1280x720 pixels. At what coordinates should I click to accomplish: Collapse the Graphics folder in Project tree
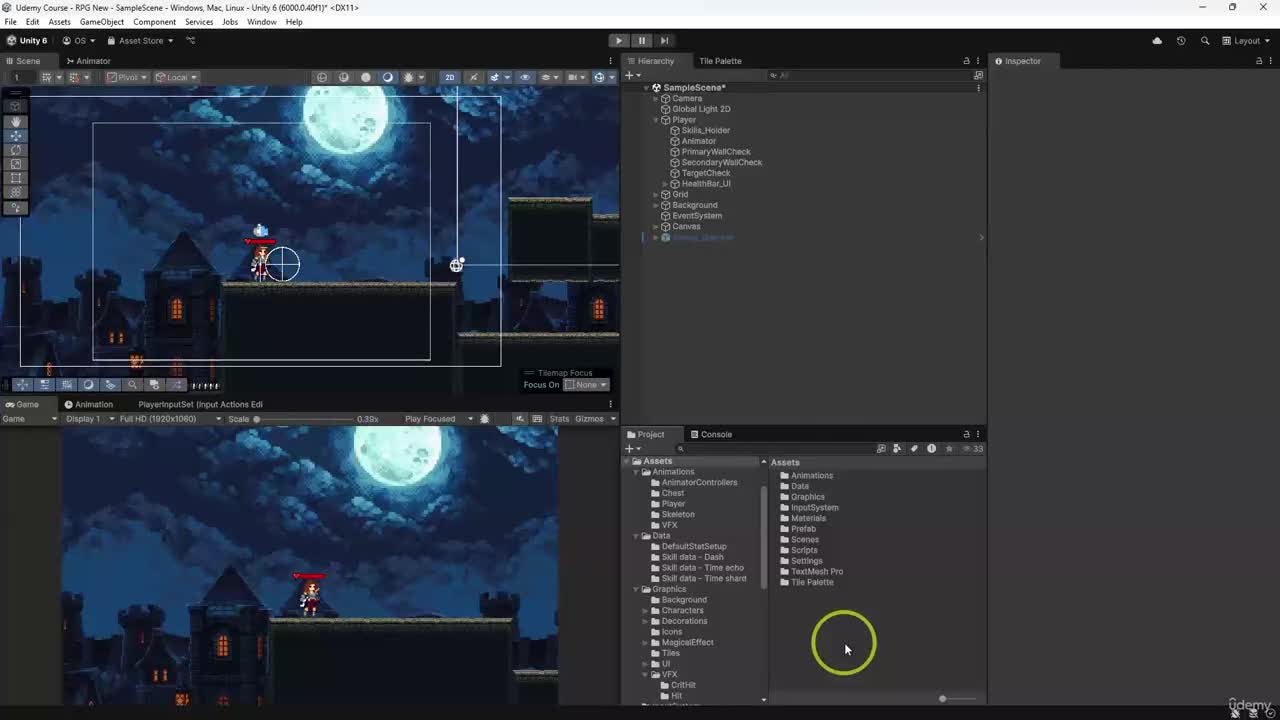pyautogui.click(x=636, y=589)
